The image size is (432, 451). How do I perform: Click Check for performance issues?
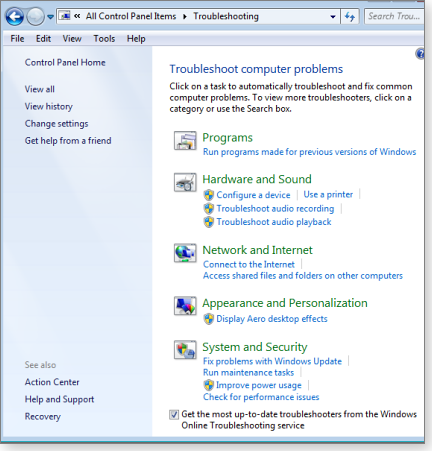[261, 397]
